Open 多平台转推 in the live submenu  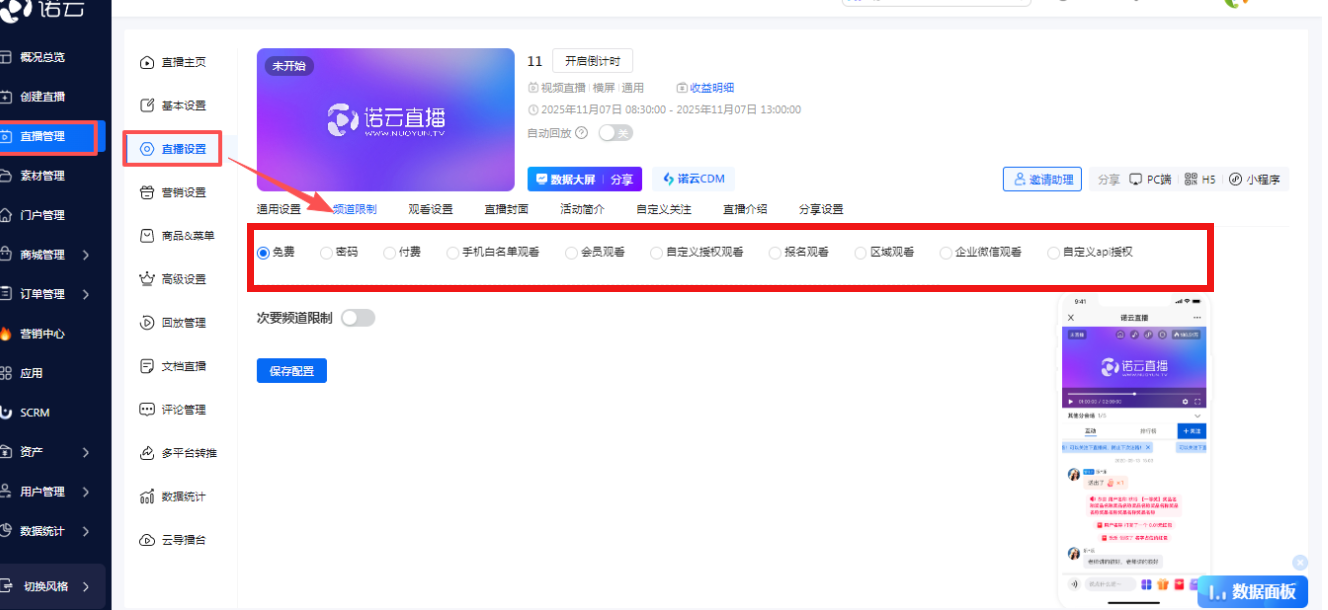178,453
